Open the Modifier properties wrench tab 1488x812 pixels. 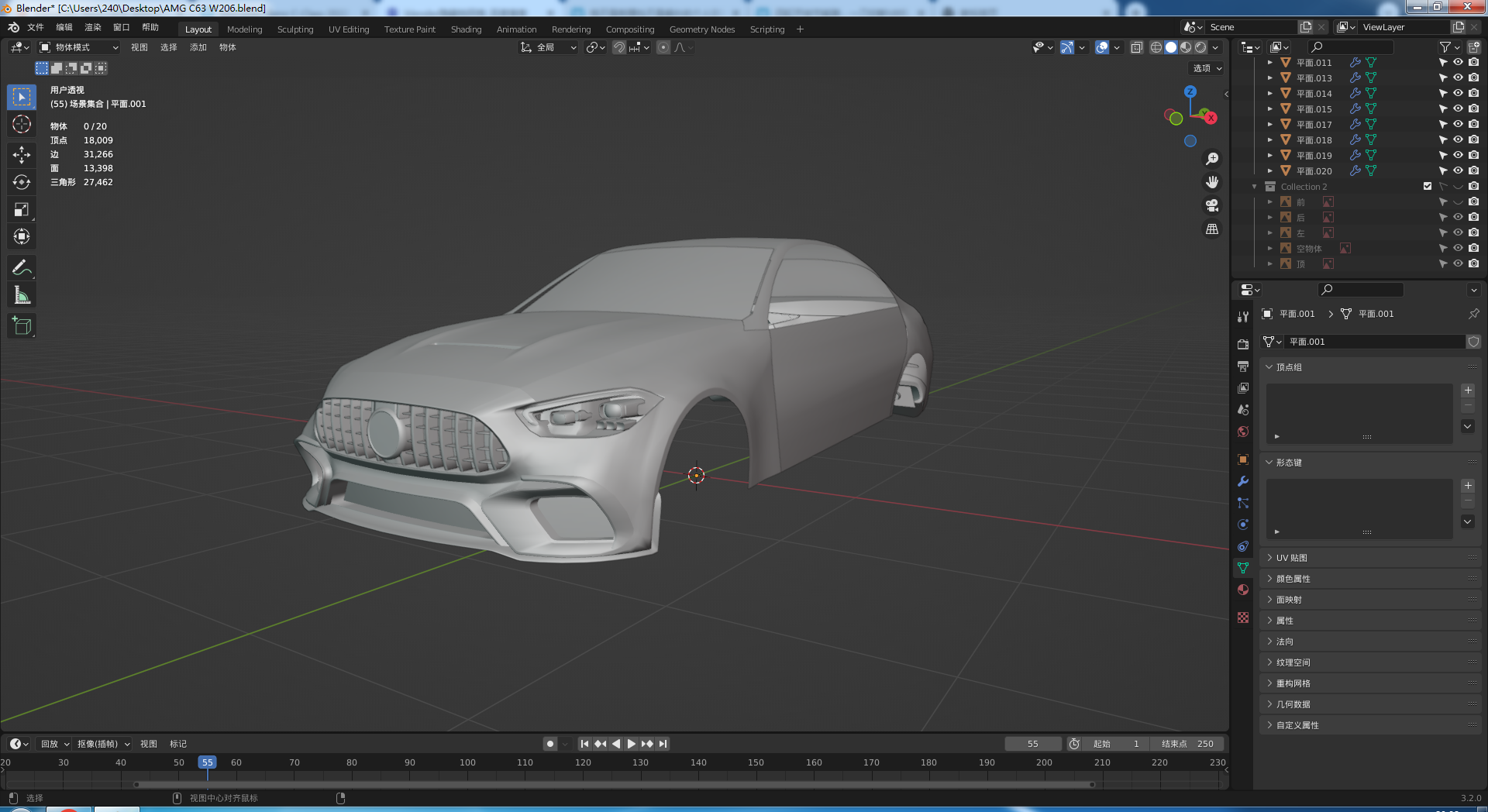(1243, 481)
